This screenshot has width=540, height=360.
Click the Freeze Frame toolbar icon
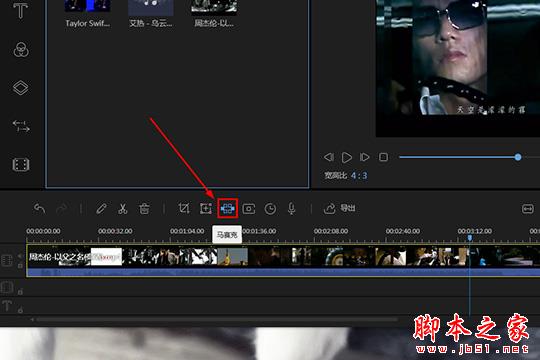[x=249, y=209]
